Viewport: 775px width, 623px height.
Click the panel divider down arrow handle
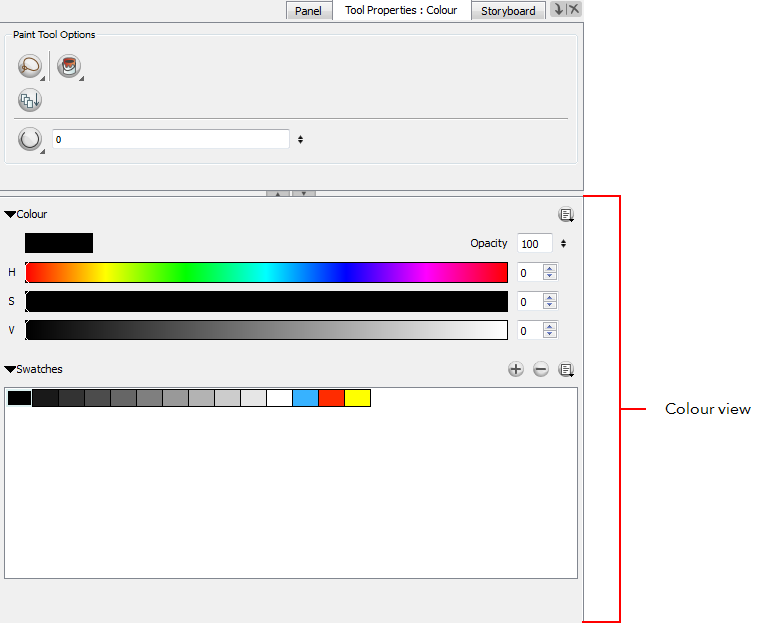pyautogui.click(x=304, y=194)
